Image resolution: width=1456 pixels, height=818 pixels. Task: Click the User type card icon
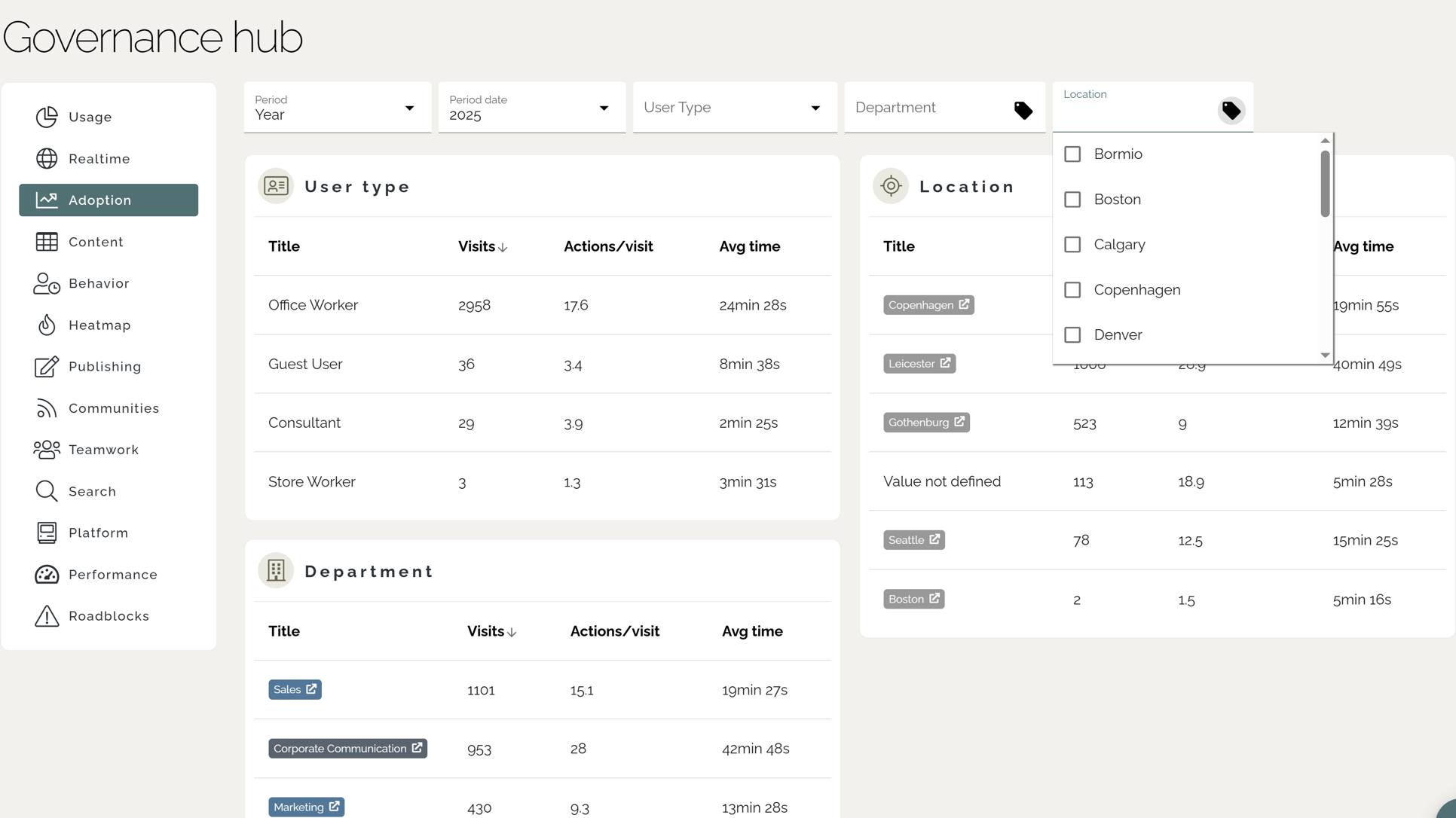[x=276, y=186]
